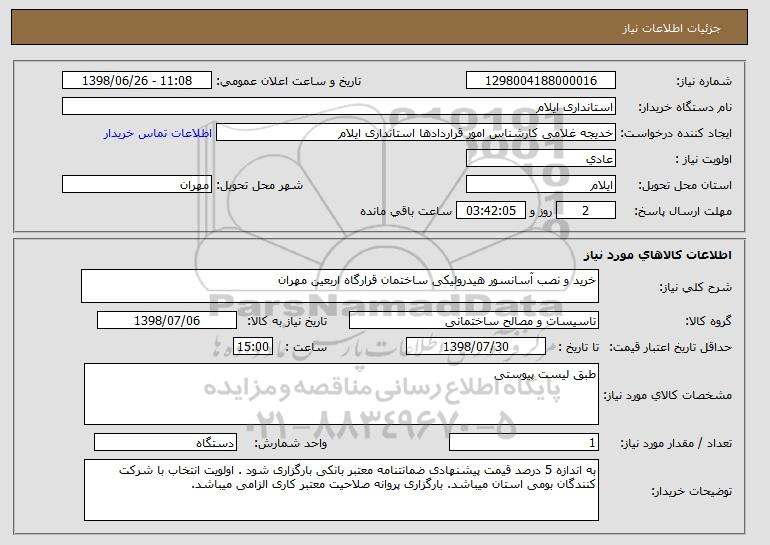The height and width of the screenshot is (545, 770).
Task: Click the label ساعت باقی مانده
Action: pyautogui.click(x=406, y=211)
